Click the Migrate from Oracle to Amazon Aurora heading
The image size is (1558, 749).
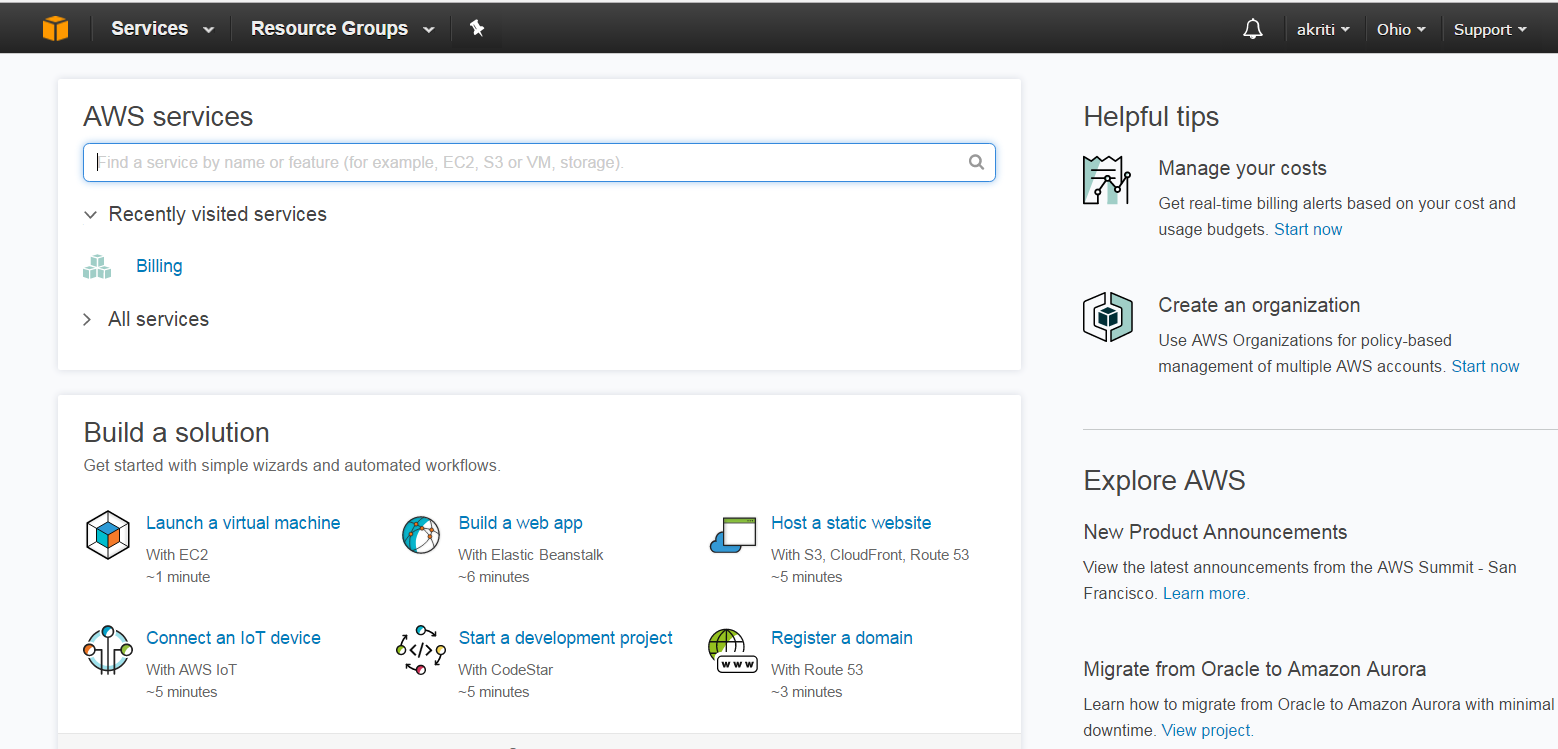click(x=1255, y=669)
